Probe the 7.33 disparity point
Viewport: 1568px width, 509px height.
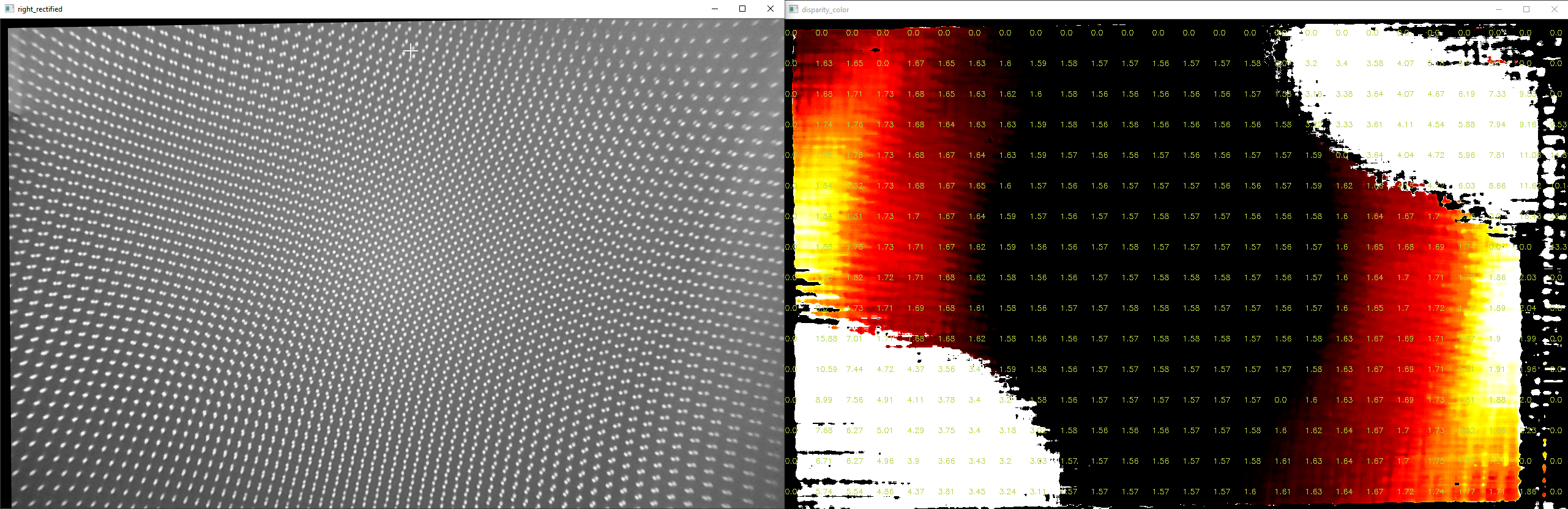click(1497, 94)
